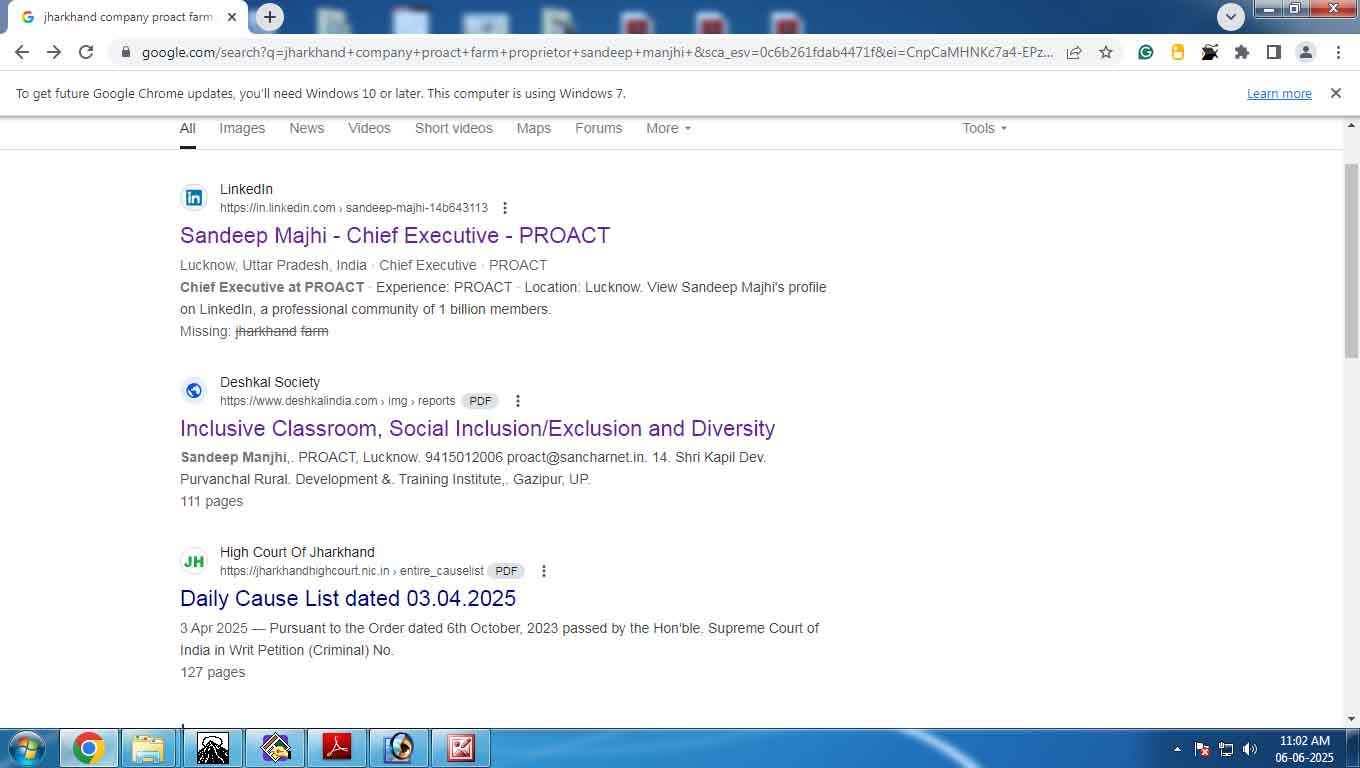Click the Deshkal Society globe favicon
This screenshot has height=768, width=1360.
point(194,391)
